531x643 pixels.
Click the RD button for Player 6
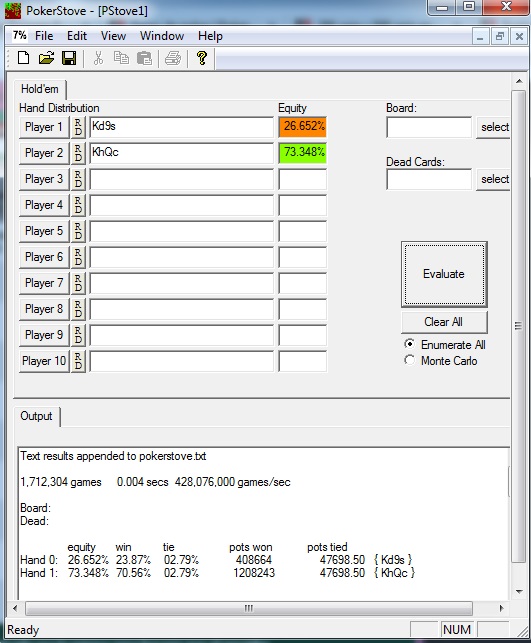click(78, 257)
